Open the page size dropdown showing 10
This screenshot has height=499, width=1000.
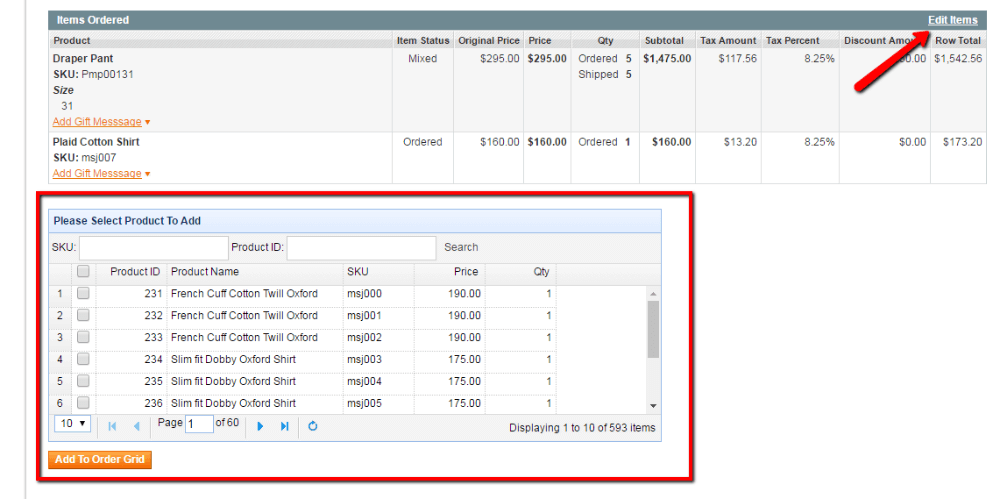pos(73,424)
